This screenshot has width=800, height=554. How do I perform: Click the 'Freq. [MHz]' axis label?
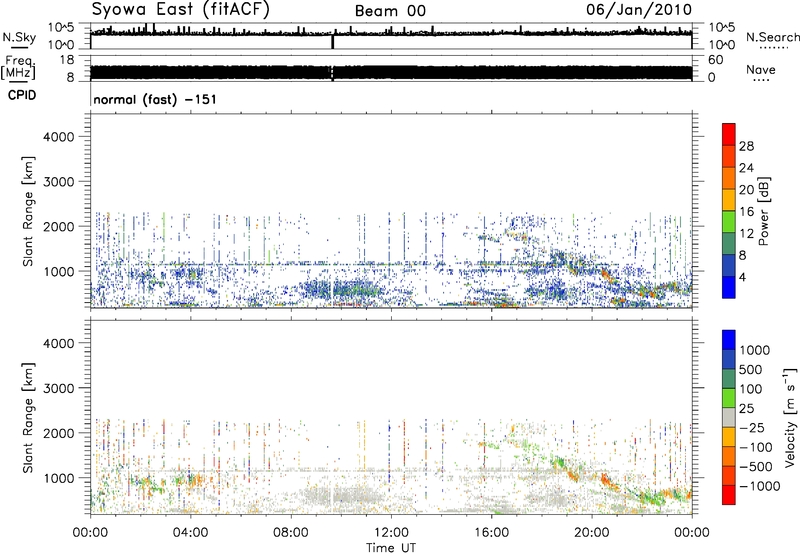point(18,67)
